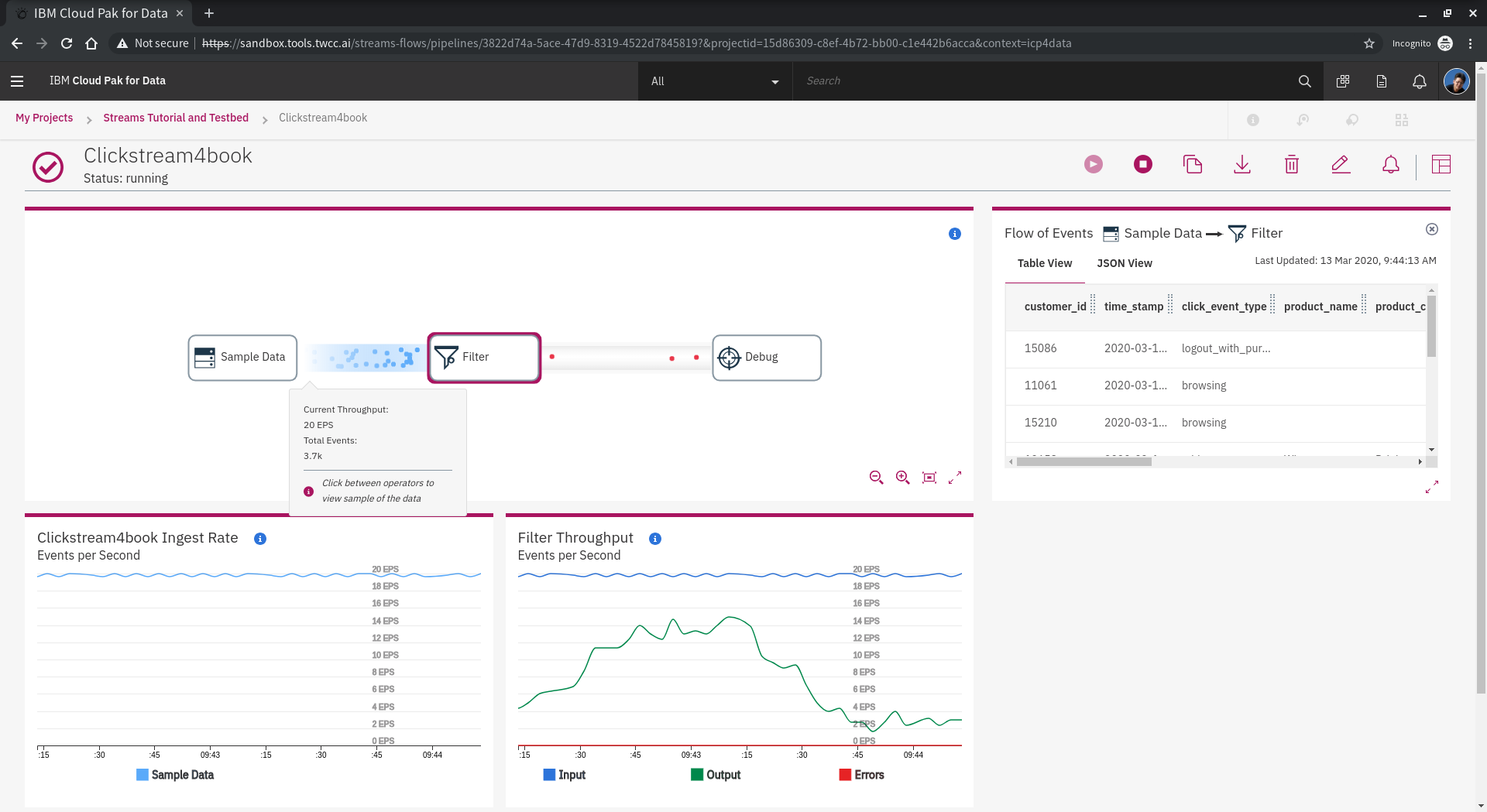The width and height of the screenshot is (1487, 812).
Task: Close the Flow of Events panel
Action: pos(1431,229)
